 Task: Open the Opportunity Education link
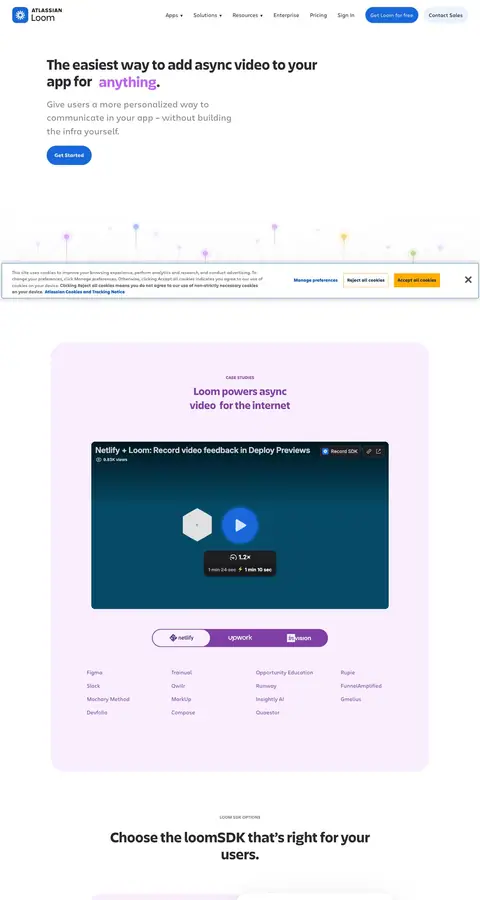click(x=285, y=673)
